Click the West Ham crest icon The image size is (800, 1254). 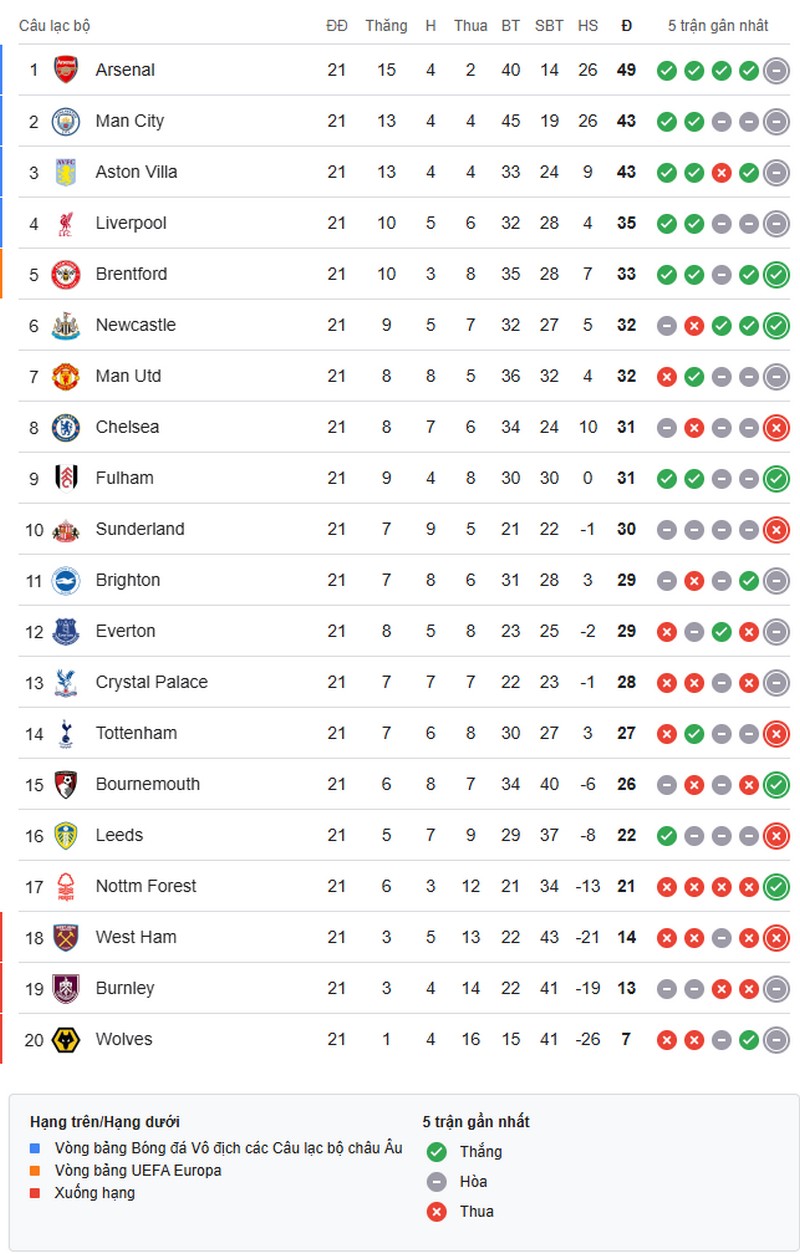pyautogui.click(x=65, y=937)
